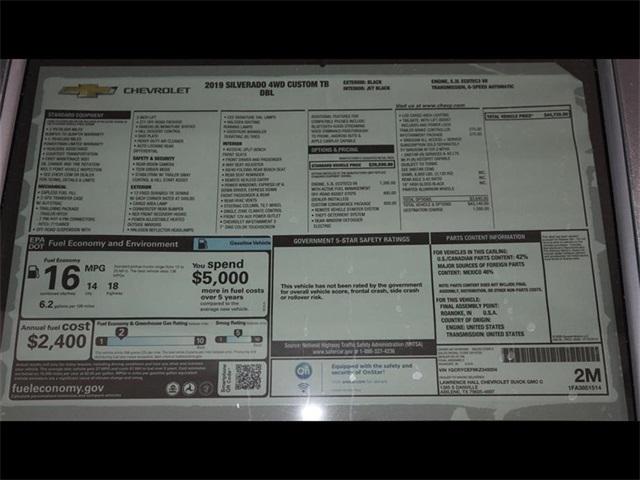
Task: Click the QR code on fuel label
Action: [x=248, y=376]
